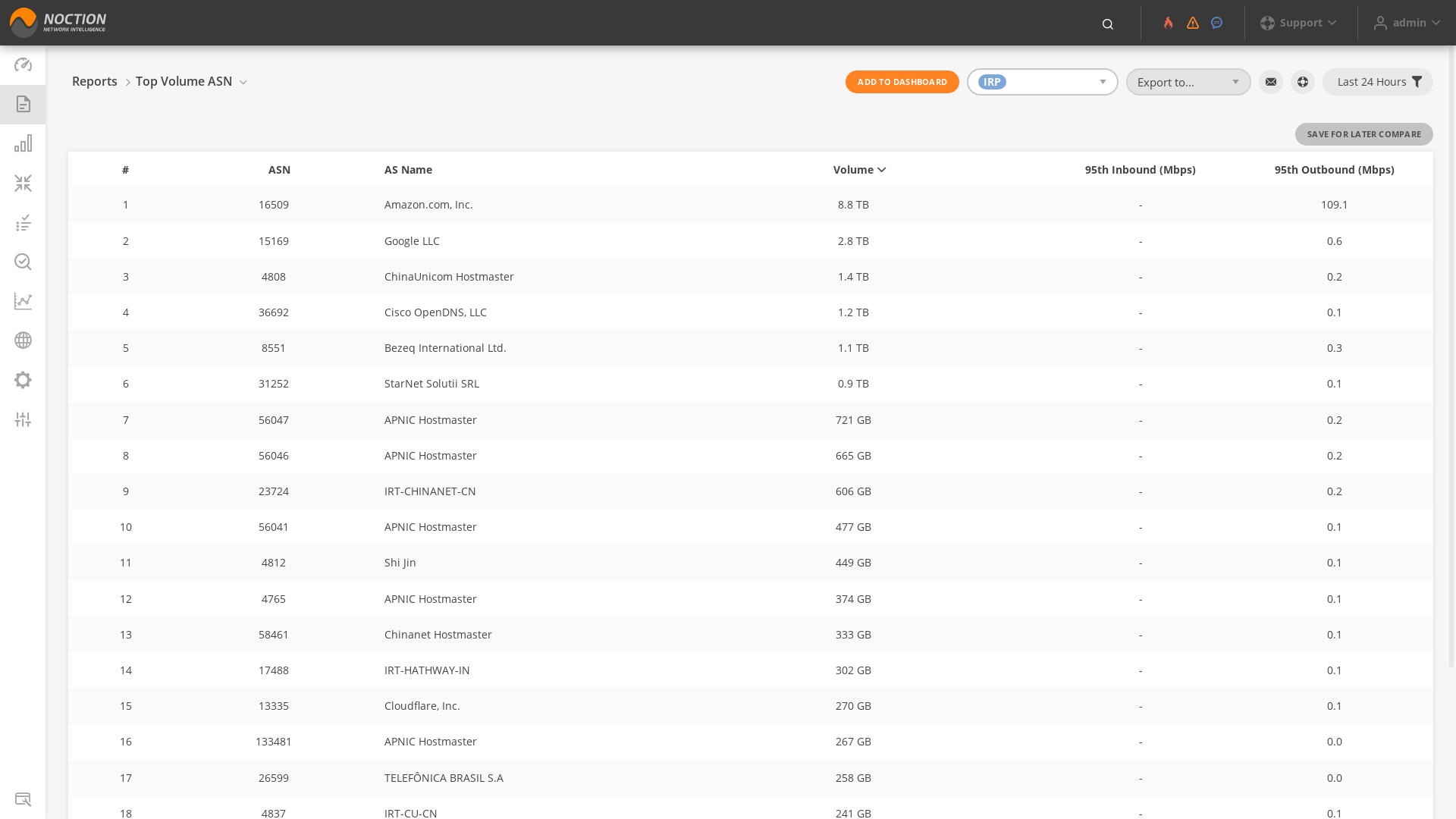Image resolution: width=1456 pixels, height=819 pixels.
Task: Sort by 95th Inbound (Mbps) header
Action: (x=1141, y=170)
